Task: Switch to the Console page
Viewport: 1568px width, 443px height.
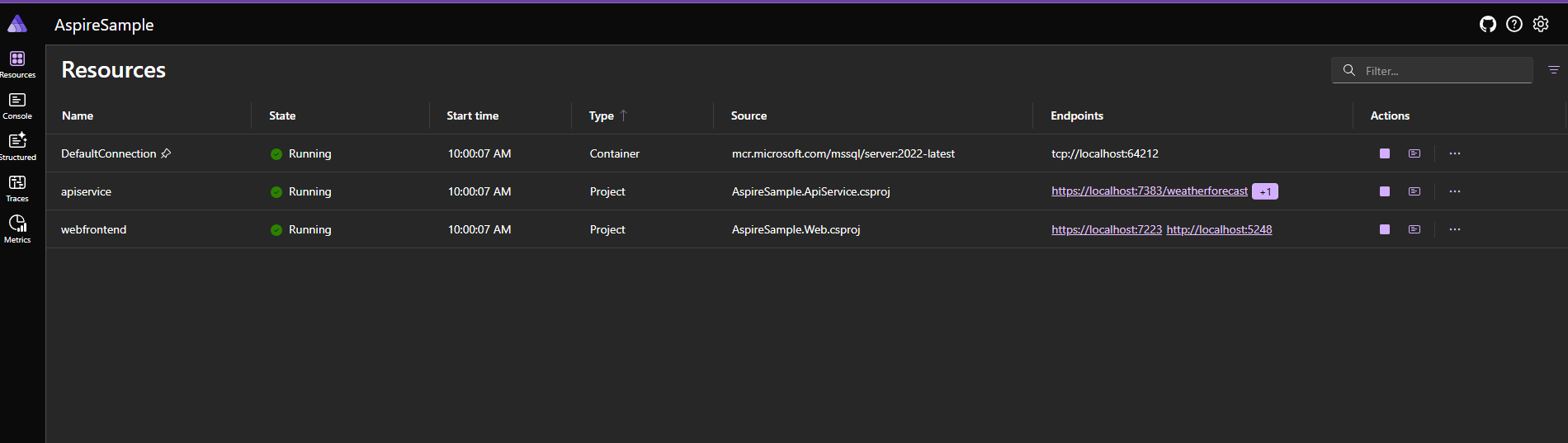Action: click(17, 106)
